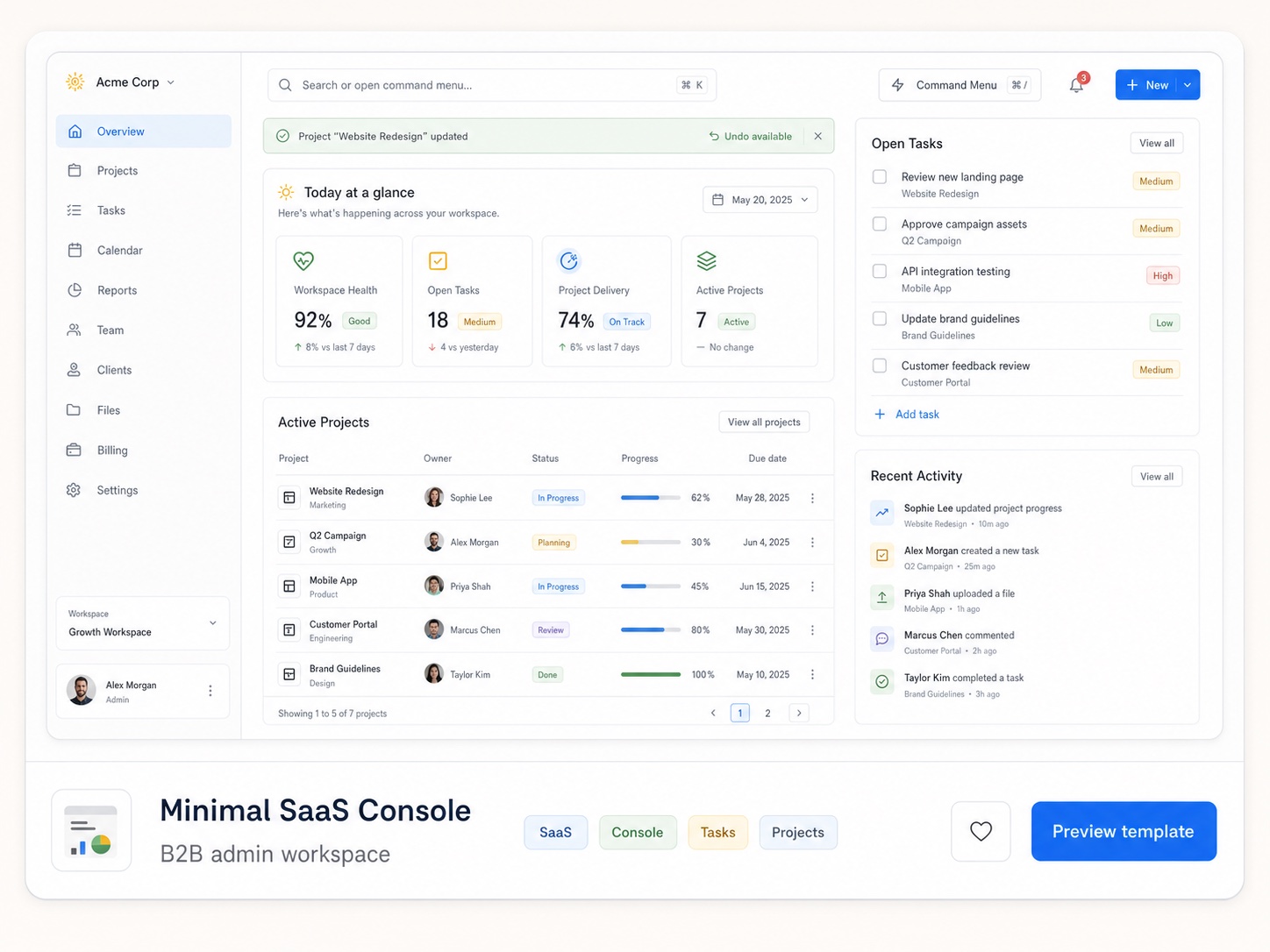
Task: Open Clients in the sidebar
Action: pos(144,370)
